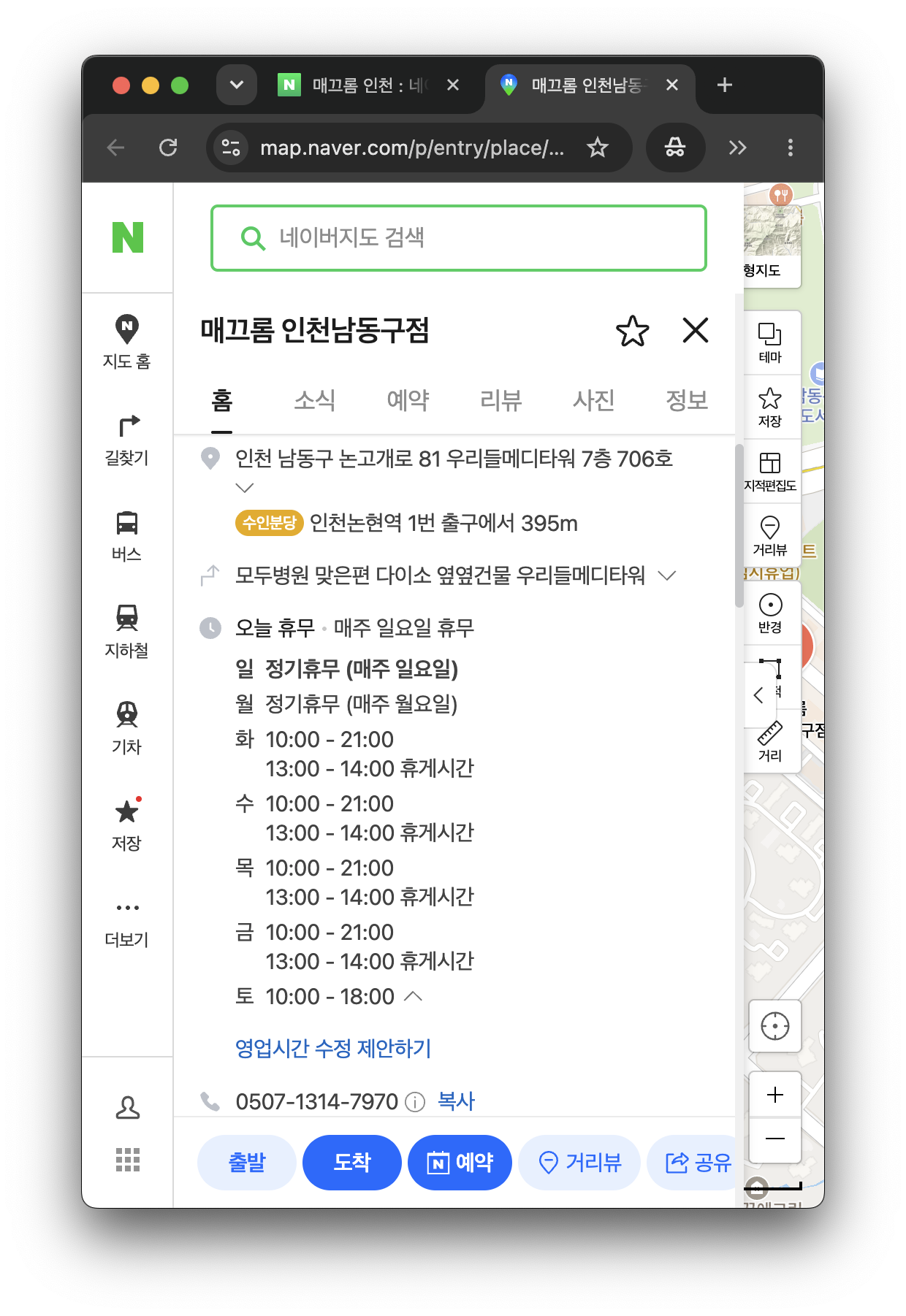The image size is (906, 1316).
Task: Select the 버스 bus icon
Action: (x=127, y=536)
